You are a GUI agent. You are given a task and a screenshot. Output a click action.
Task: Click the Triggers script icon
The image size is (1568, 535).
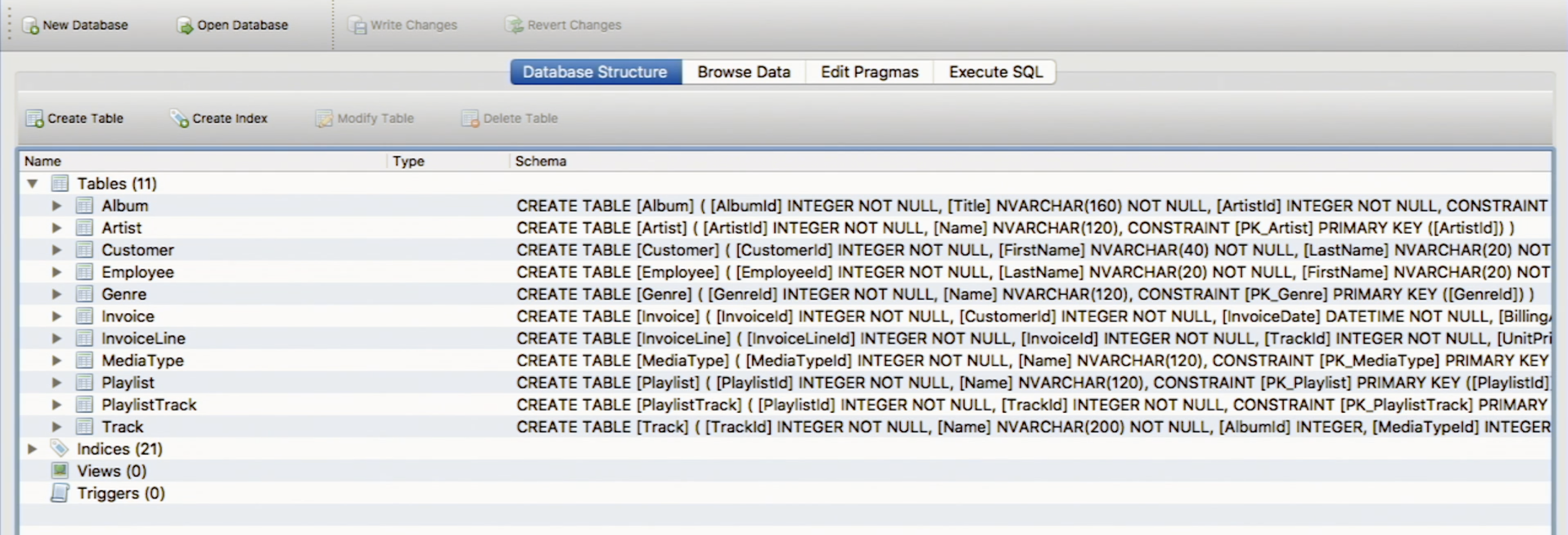coord(59,493)
